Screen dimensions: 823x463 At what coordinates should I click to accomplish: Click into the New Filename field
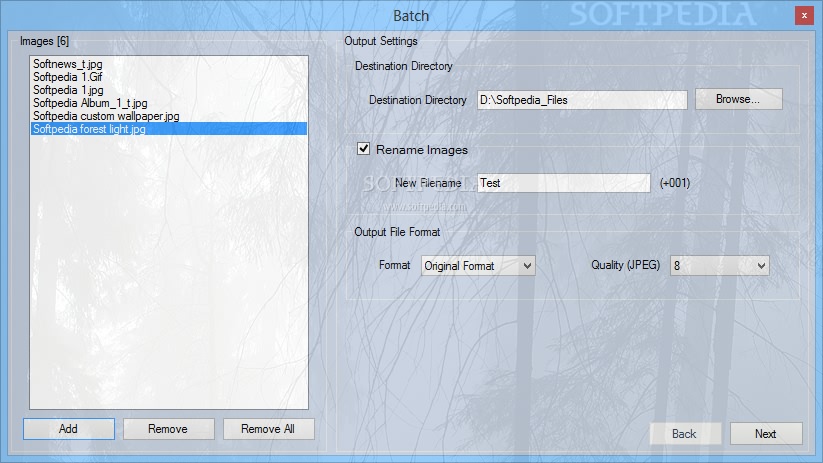pos(564,183)
